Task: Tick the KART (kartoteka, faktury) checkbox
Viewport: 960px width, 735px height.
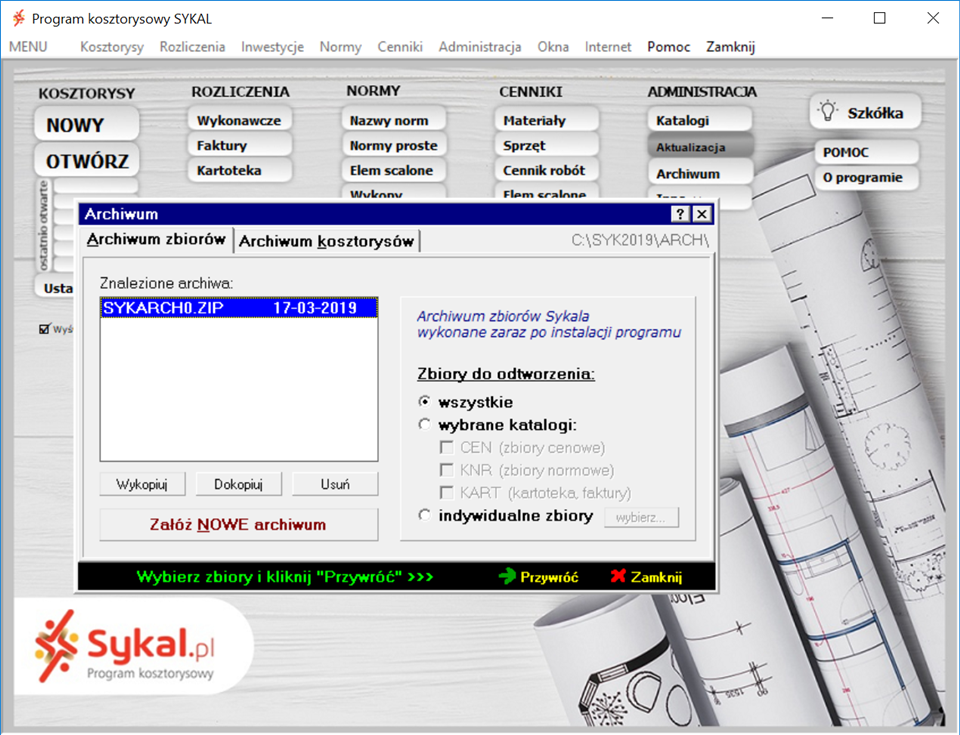Action: click(447, 493)
